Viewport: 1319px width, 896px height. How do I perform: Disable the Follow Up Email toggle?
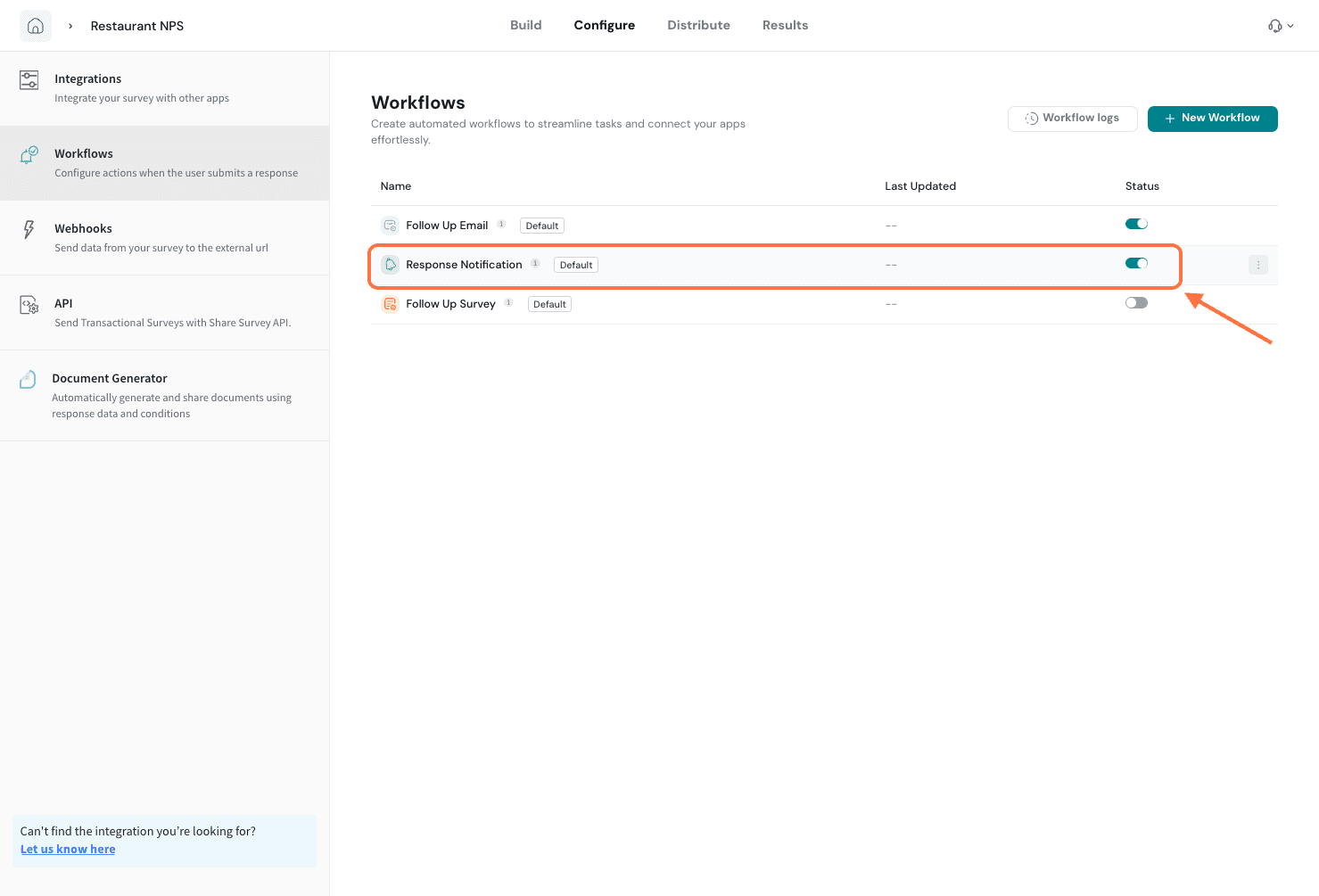(x=1136, y=224)
